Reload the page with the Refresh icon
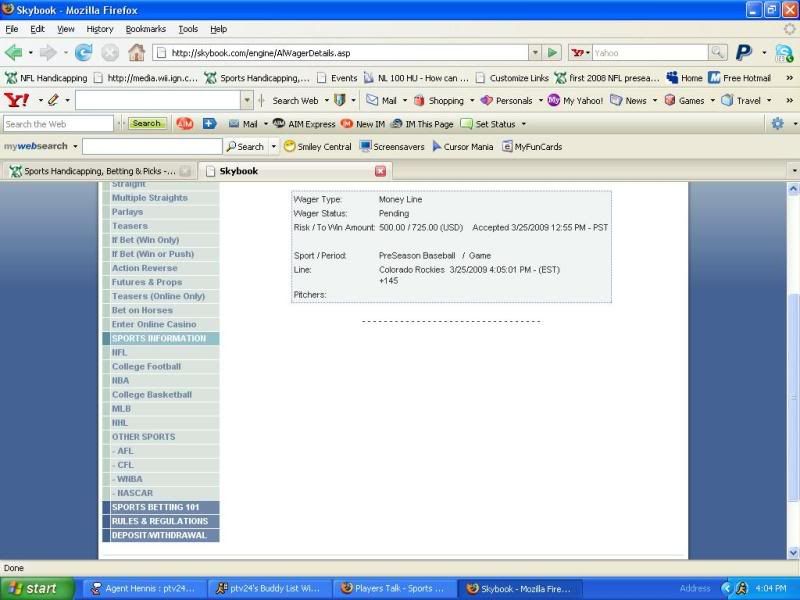Image resolution: width=800 pixels, height=600 pixels. (83, 53)
